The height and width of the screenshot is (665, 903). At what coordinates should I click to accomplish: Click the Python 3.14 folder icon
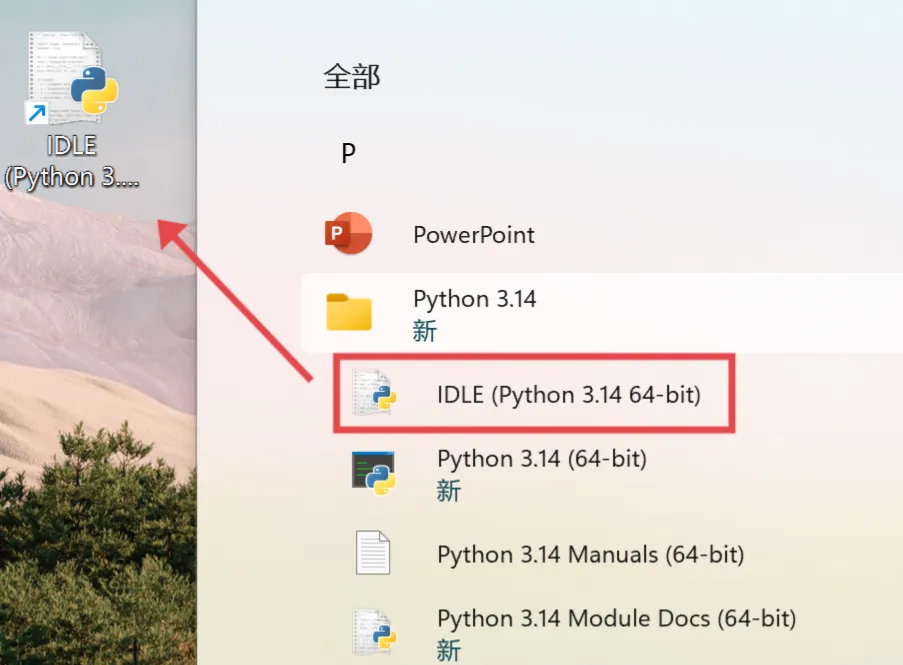(x=348, y=311)
